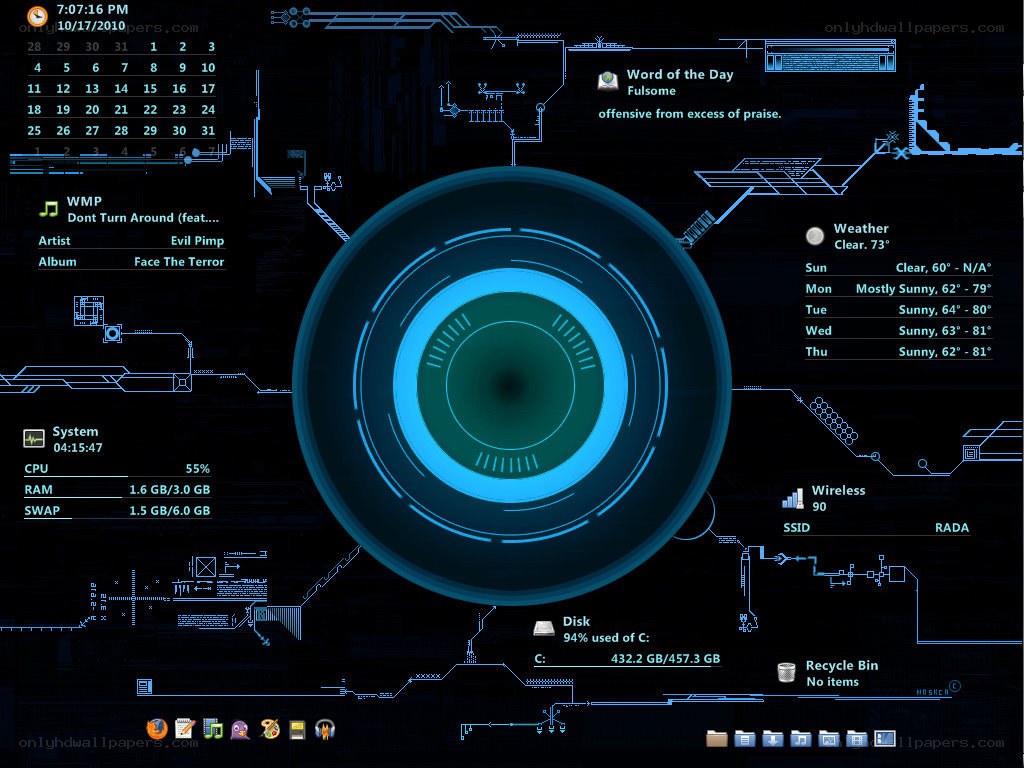The image size is (1024, 768).
Task: Click the SWAP usage bar 1.5 GB/6.0 GB
Action: pyautogui.click(x=117, y=511)
